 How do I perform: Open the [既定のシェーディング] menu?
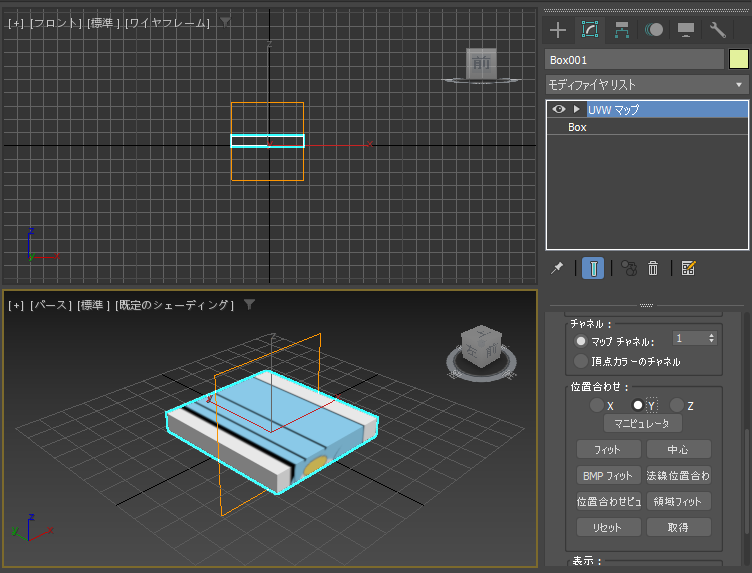pyautogui.click(x=174, y=305)
